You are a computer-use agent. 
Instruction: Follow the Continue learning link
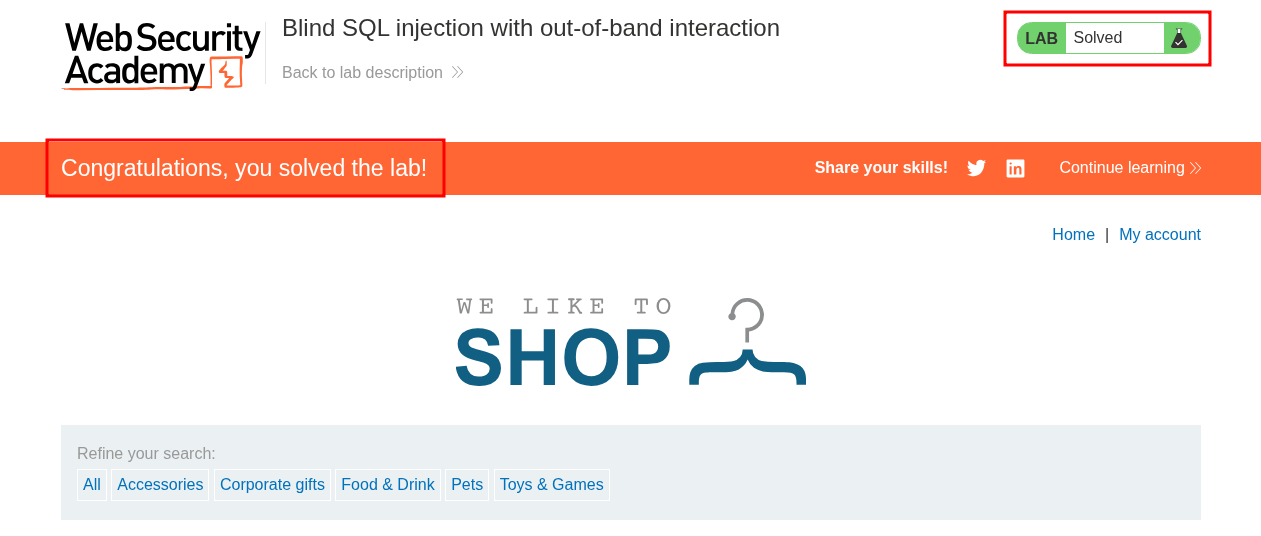pos(1121,168)
